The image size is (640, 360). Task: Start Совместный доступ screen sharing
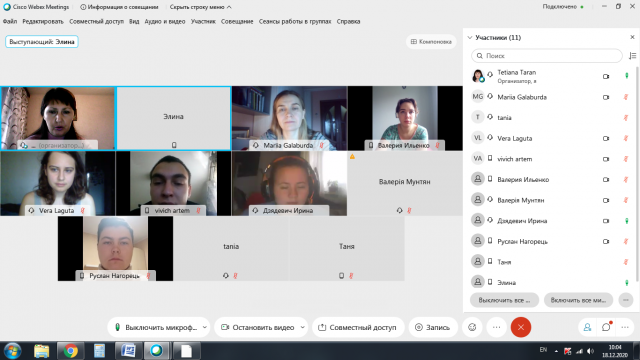(358, 327)
